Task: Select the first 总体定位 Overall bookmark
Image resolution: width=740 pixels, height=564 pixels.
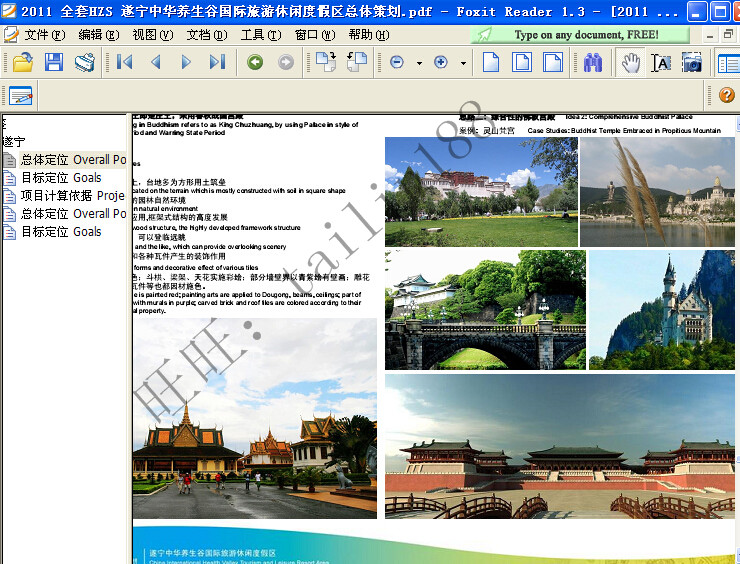Action: point(74,160)
